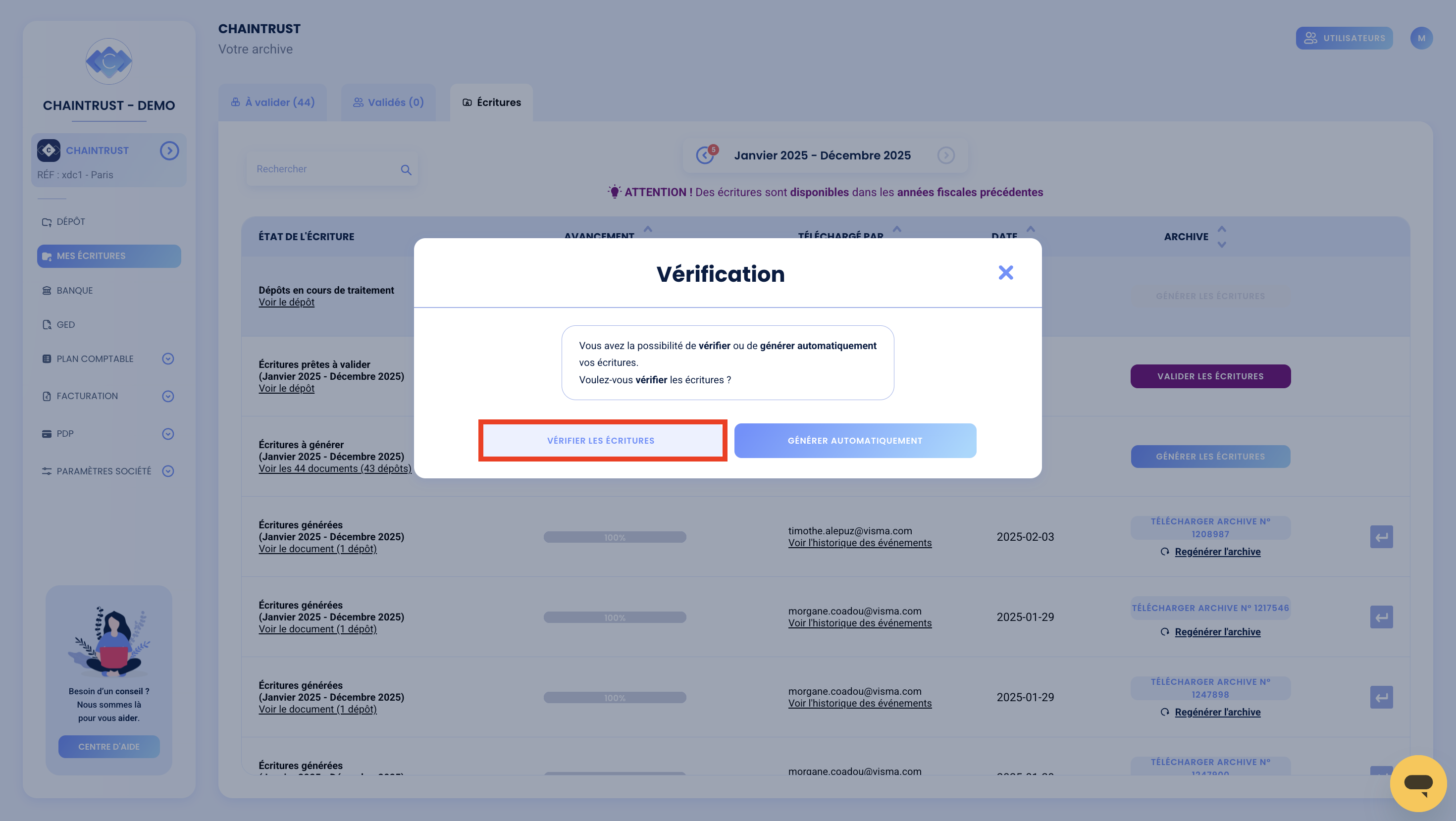1456x821 pixels.
Task: Click Centre d'aide button
Action: (x=108, y=747)
